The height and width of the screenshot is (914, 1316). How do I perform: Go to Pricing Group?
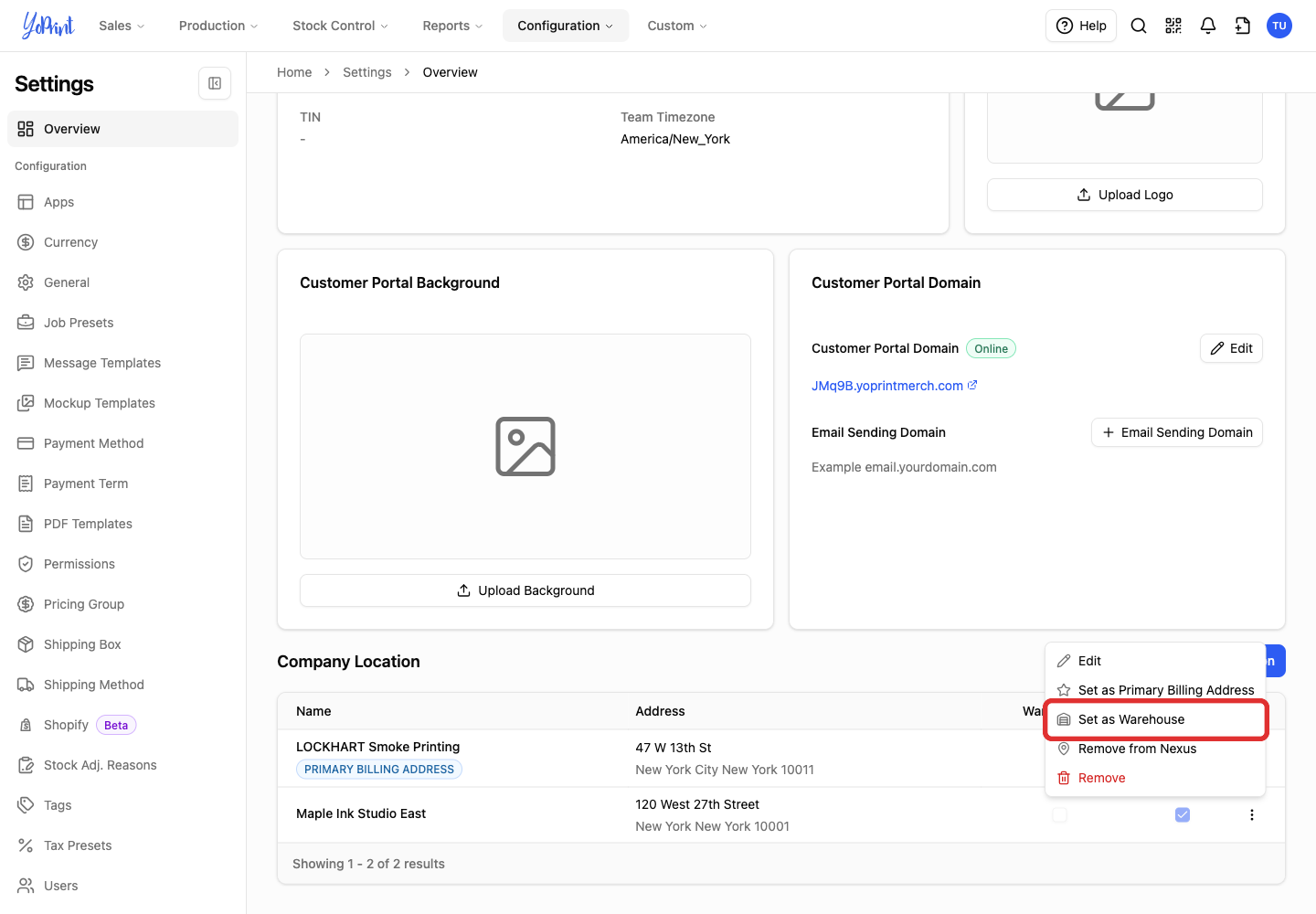(122, 604)
